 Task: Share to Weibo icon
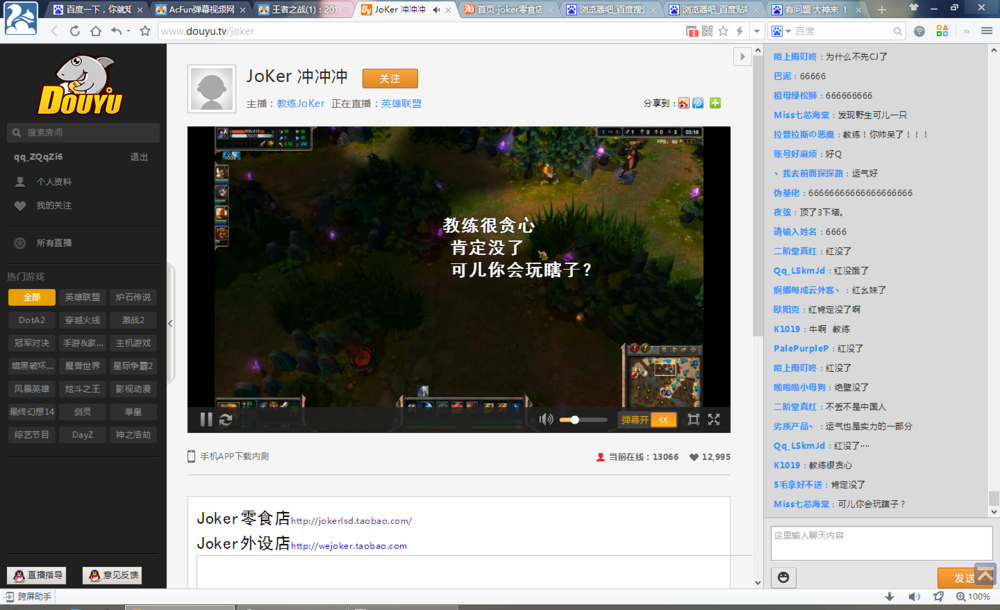pyautogui.click(x=684, y=103)
